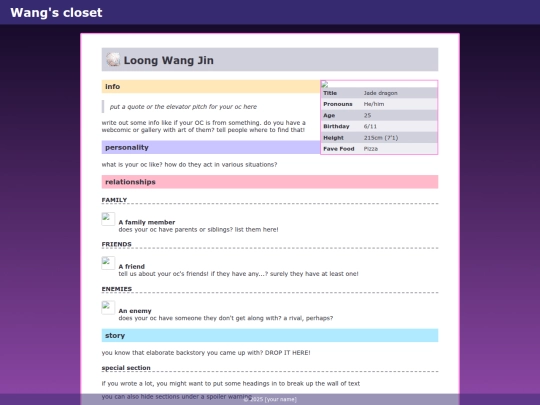
Task: Click the info section header
Action: point(210,86)
